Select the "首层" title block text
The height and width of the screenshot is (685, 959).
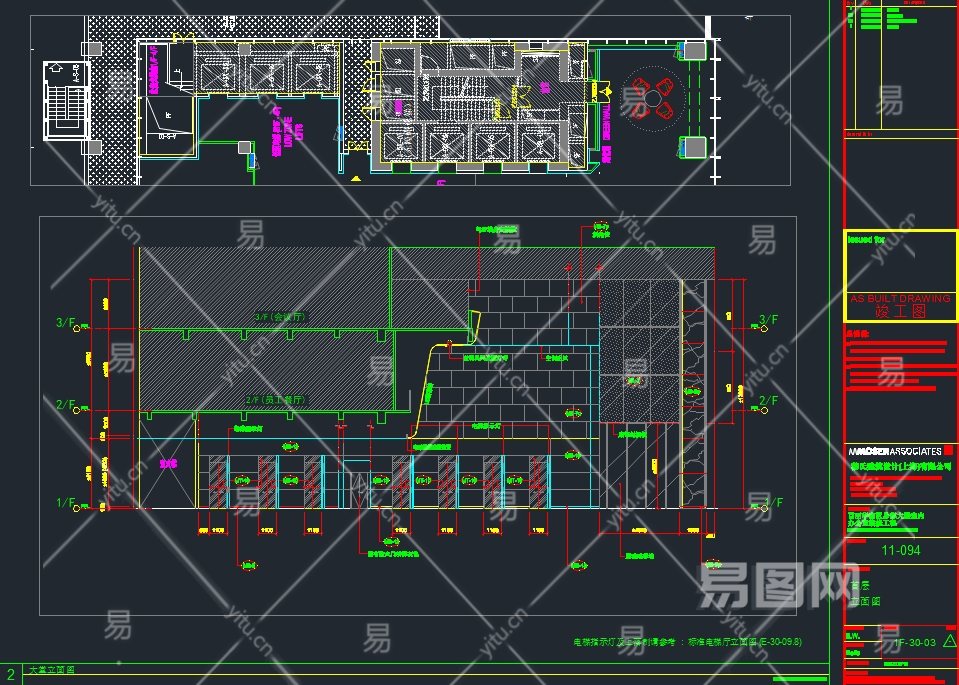pyautogui.click(x=860, y=585)
